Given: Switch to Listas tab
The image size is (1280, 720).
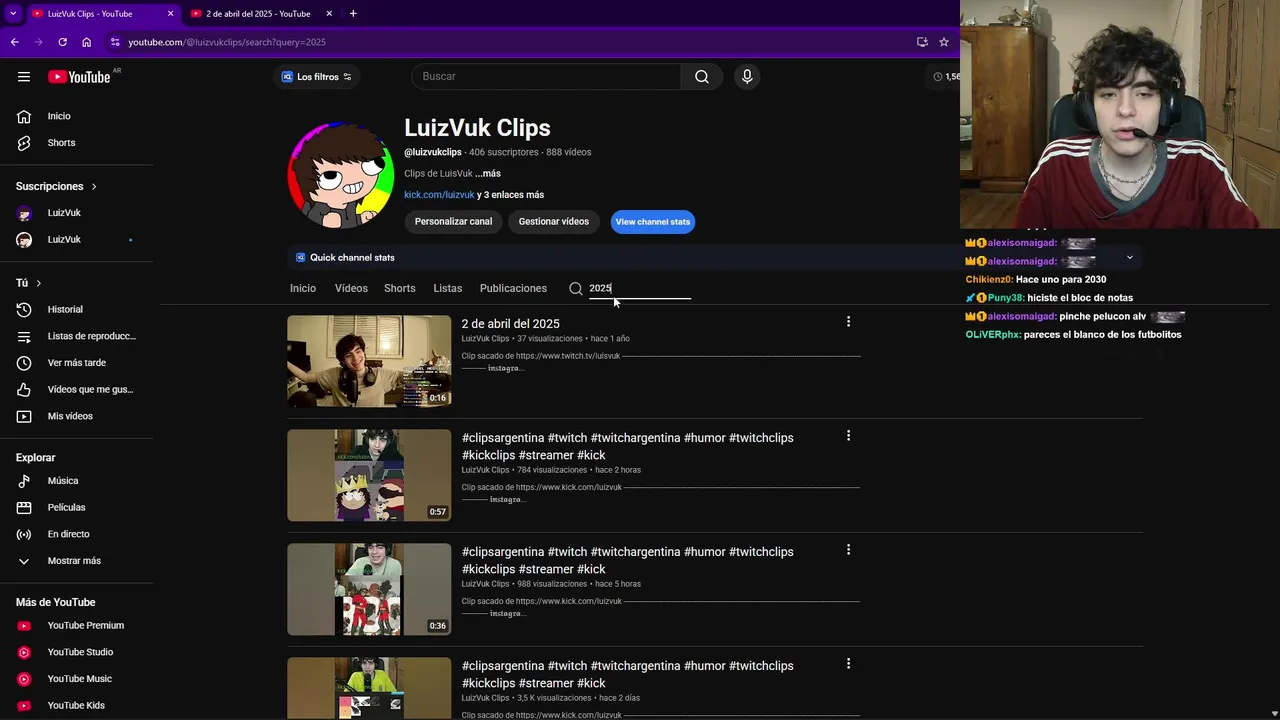Looking at the screenshot, I should click(448, 288).
